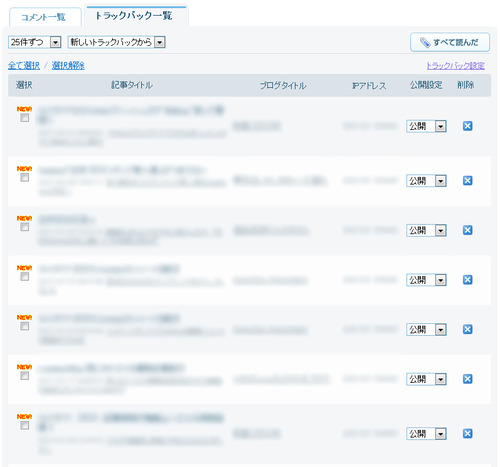Switch to コメント一覧 tab
Screen dimensions: 500x467
pyautogui.click(x=43, y=17)
